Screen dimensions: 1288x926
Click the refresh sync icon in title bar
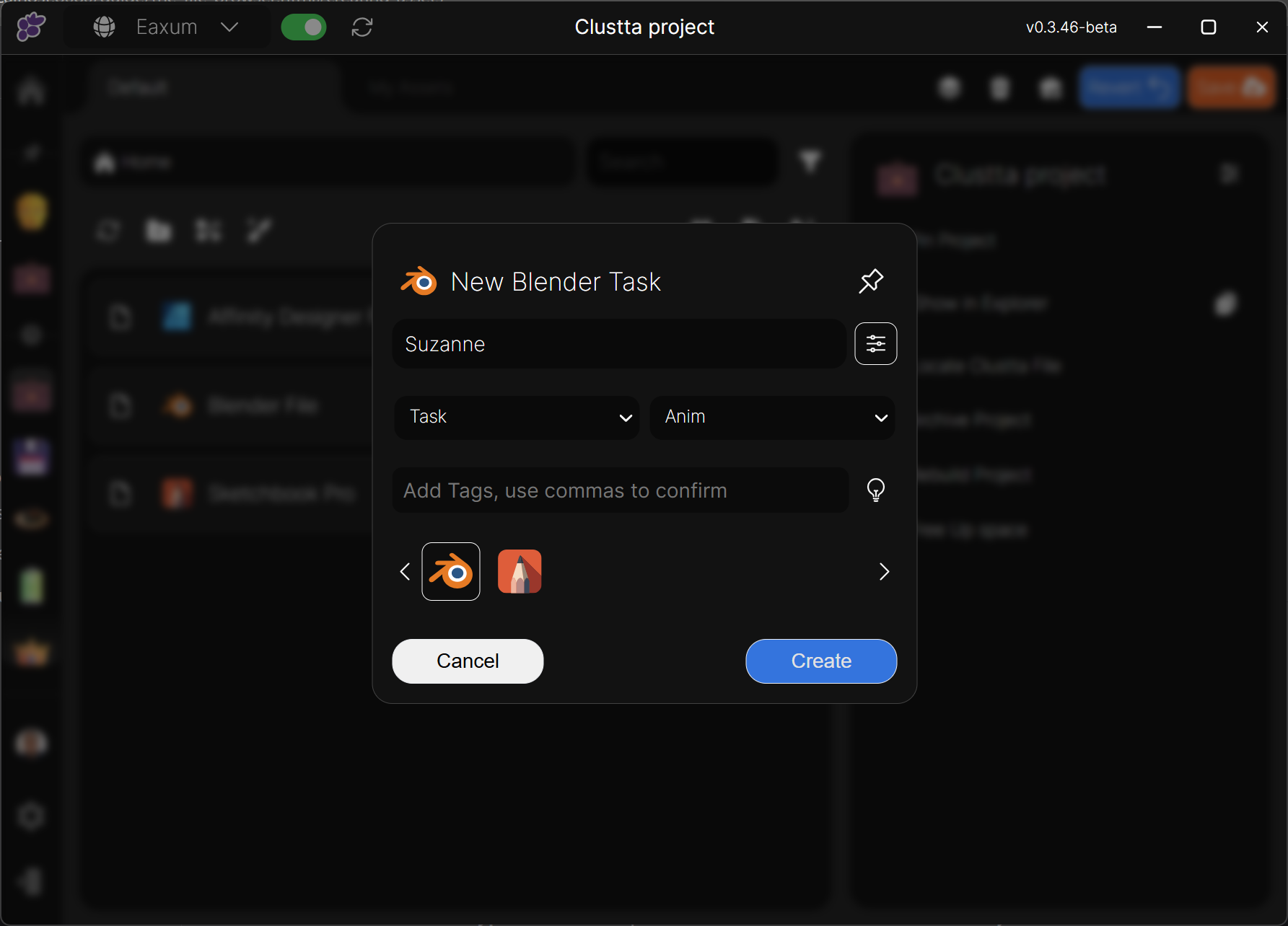[x=362, y=27]
